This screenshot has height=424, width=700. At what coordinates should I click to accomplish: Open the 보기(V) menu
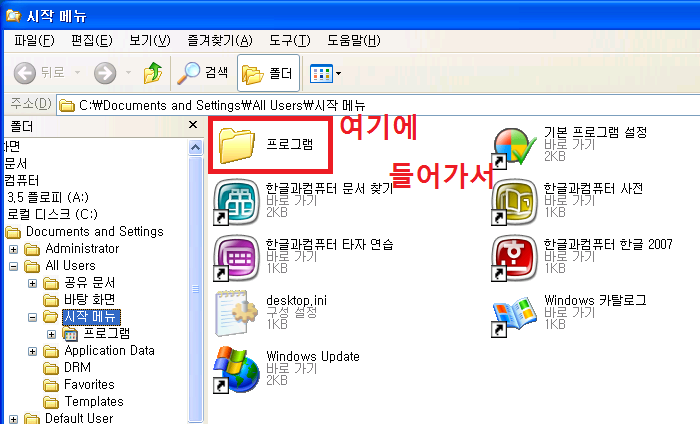[x=150, y=41]
